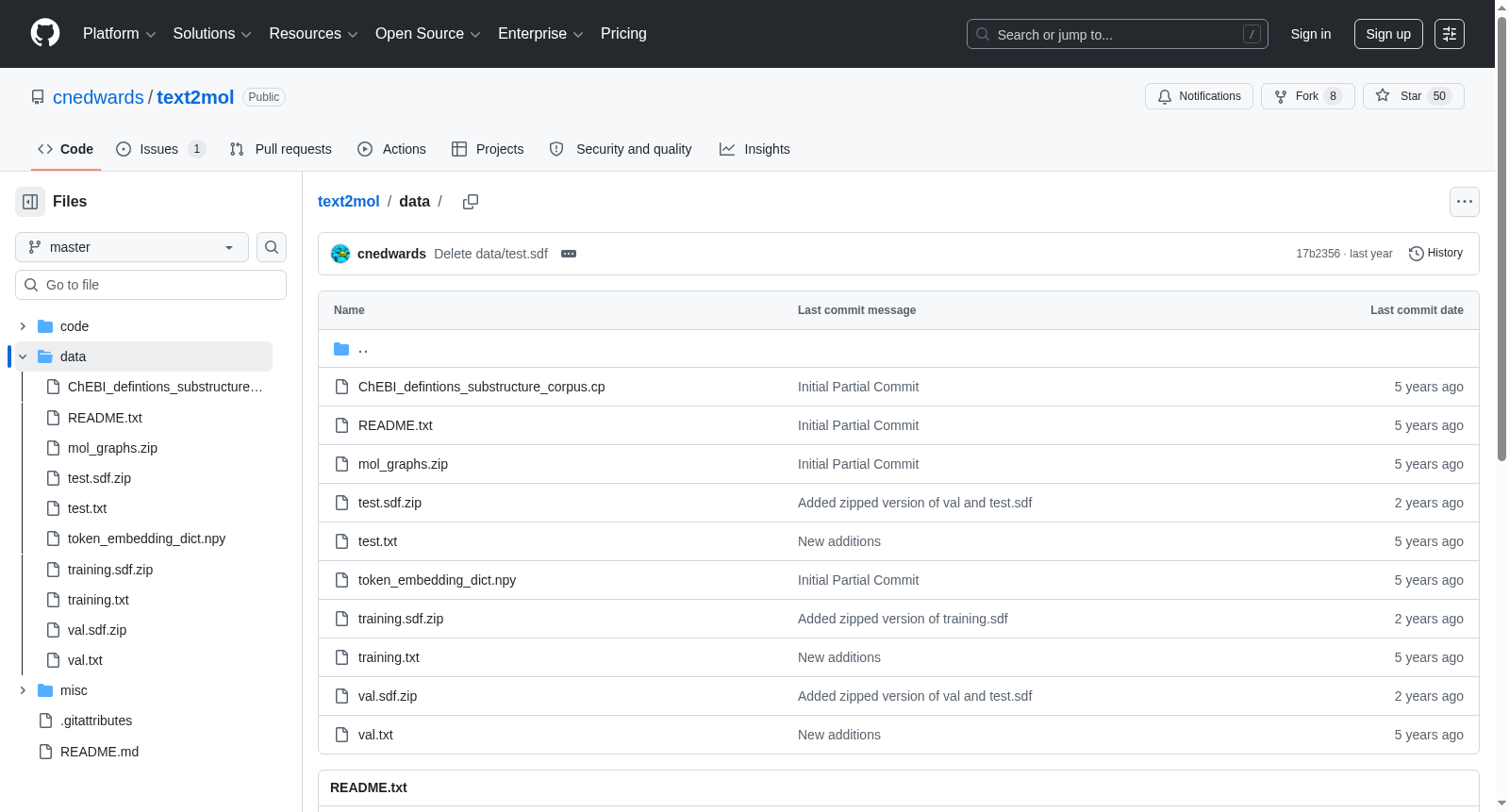Collapse the data folder in tree

[x=23, y=356]
